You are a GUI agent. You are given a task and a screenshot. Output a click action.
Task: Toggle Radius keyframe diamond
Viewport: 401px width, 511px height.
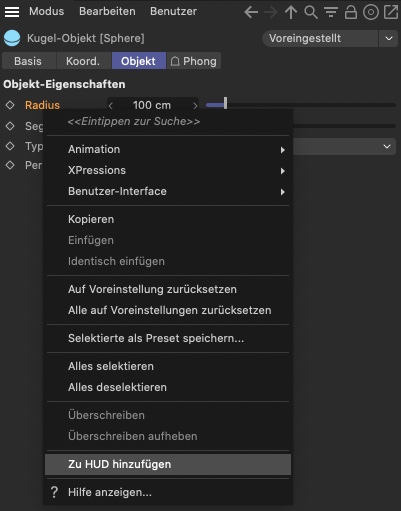[x=10, y=105]
